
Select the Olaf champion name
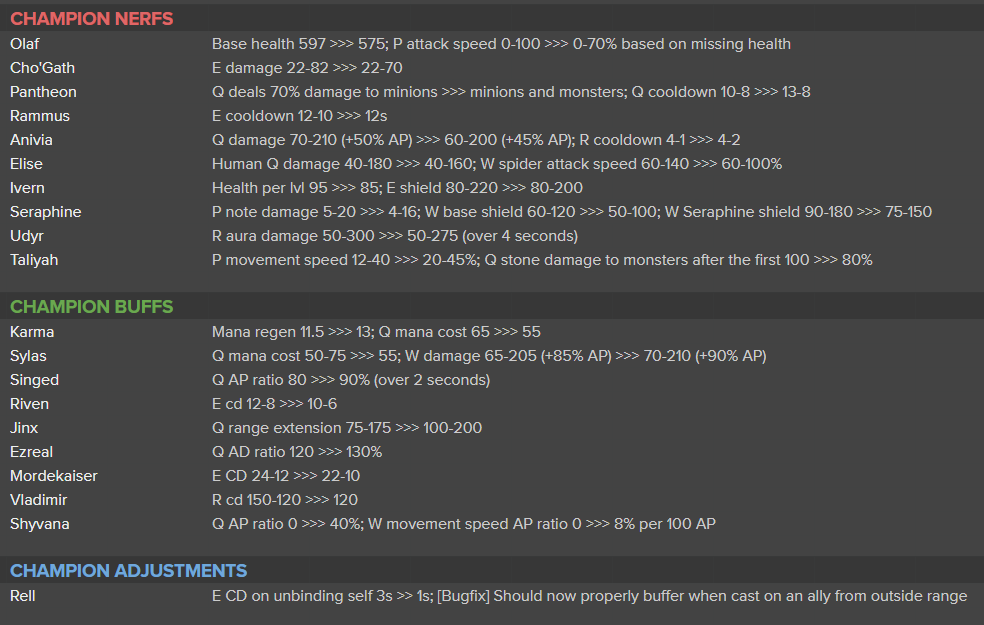24,44
